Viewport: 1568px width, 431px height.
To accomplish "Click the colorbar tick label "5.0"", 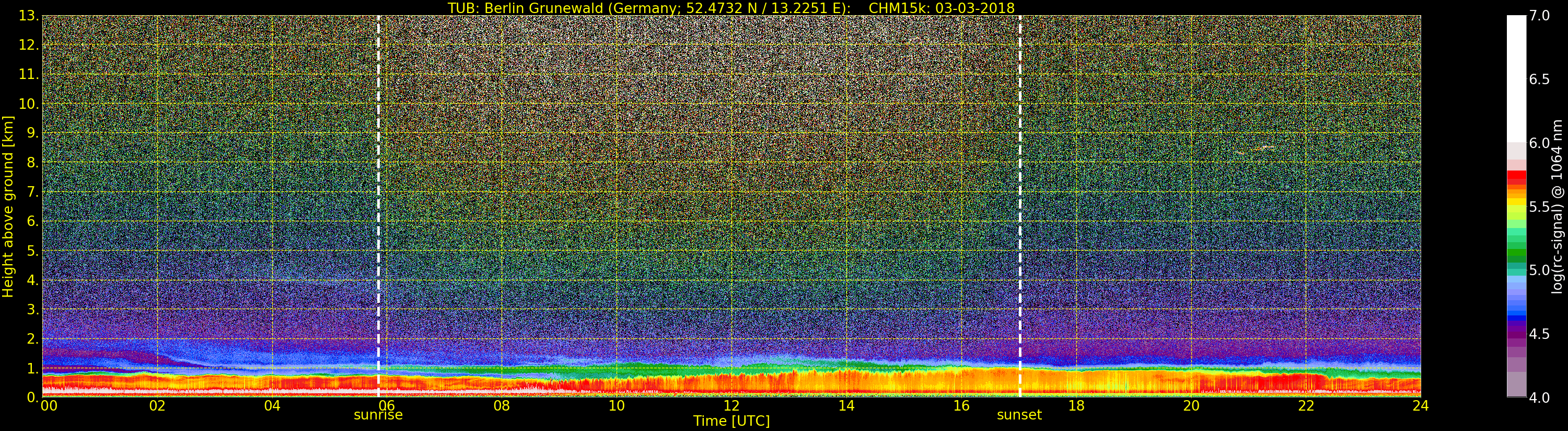I will pyautogui.click(x=1540, y=270).
